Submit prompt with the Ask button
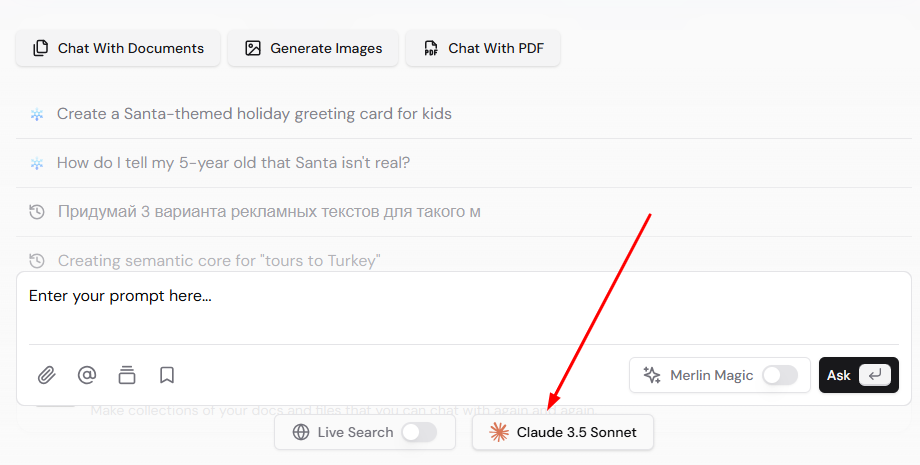This screenshot has width=920, height=465. pos(858,375)
